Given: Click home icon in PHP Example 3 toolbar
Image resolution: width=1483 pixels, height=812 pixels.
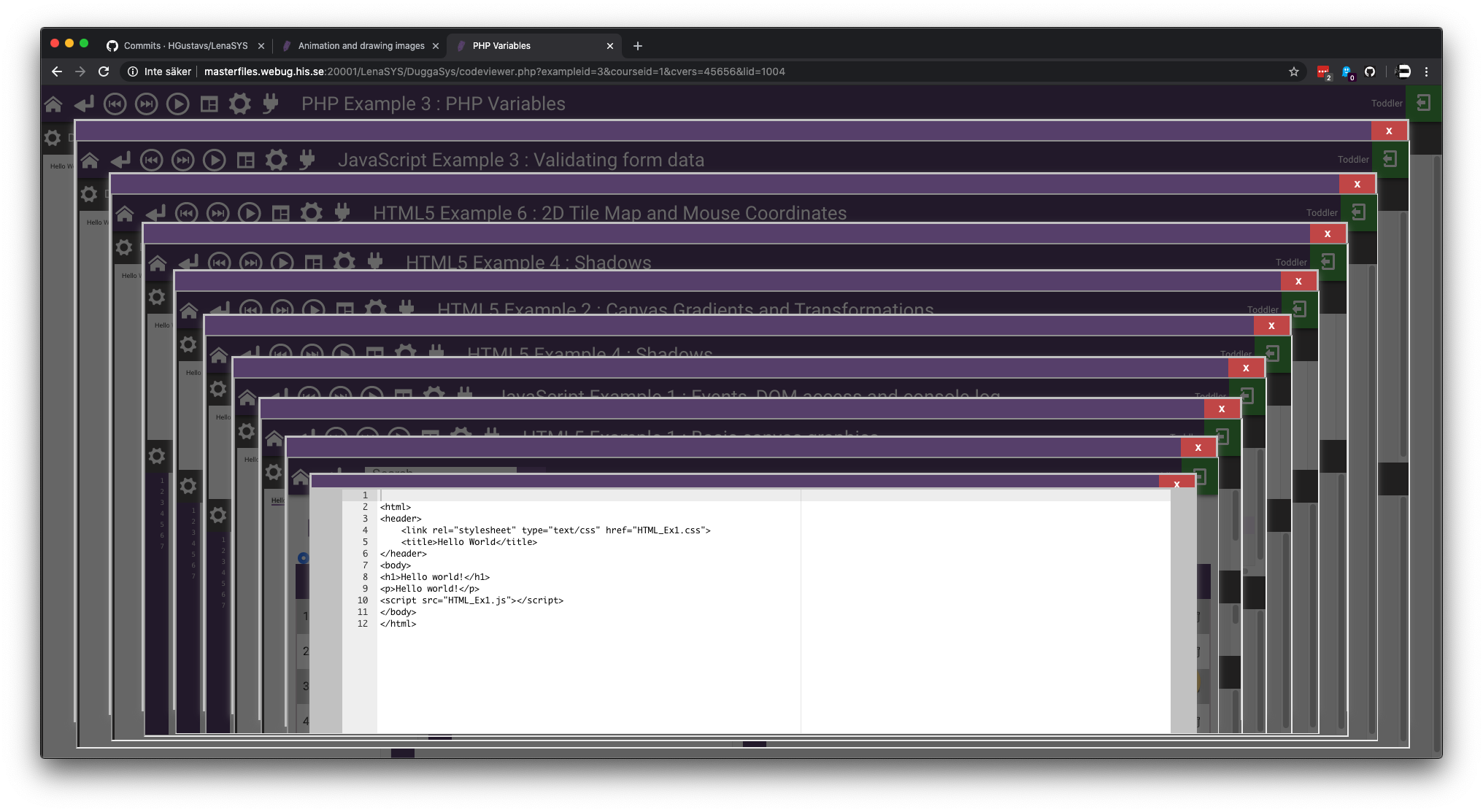Looking at the screenshot, I should point(53,104).
